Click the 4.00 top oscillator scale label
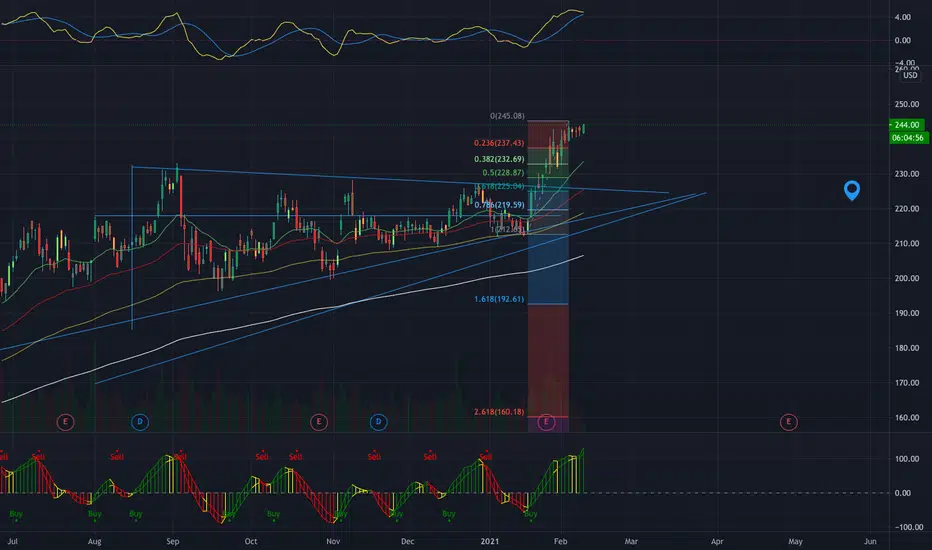The image size is (932, 550). (x=902, y=17)
